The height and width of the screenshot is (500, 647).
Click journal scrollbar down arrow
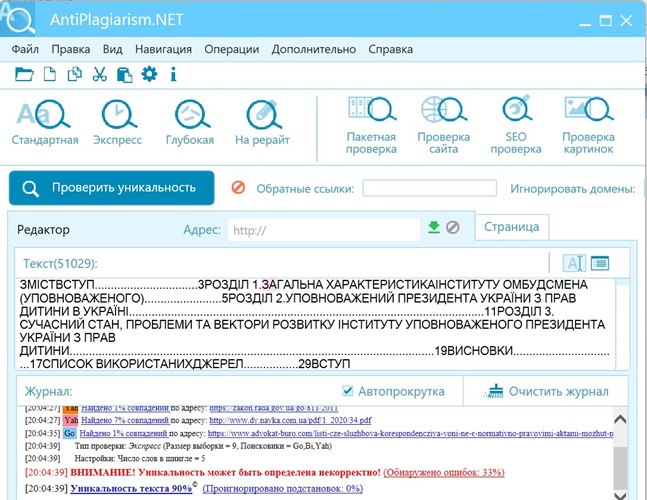[x=620, y=495]
